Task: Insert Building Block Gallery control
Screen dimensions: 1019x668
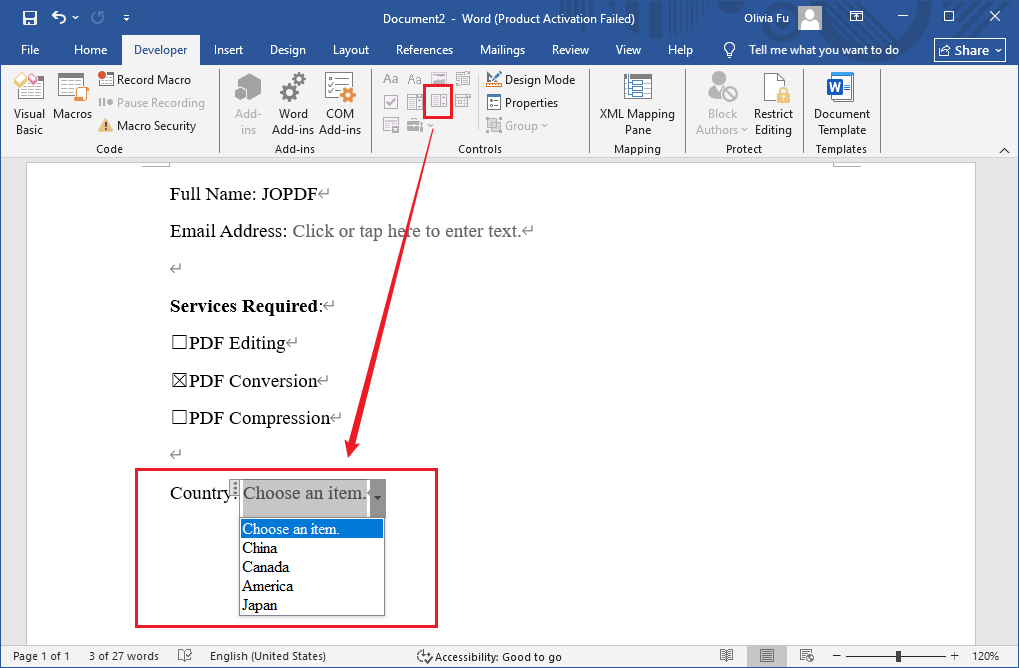Action: click(463, 79)
